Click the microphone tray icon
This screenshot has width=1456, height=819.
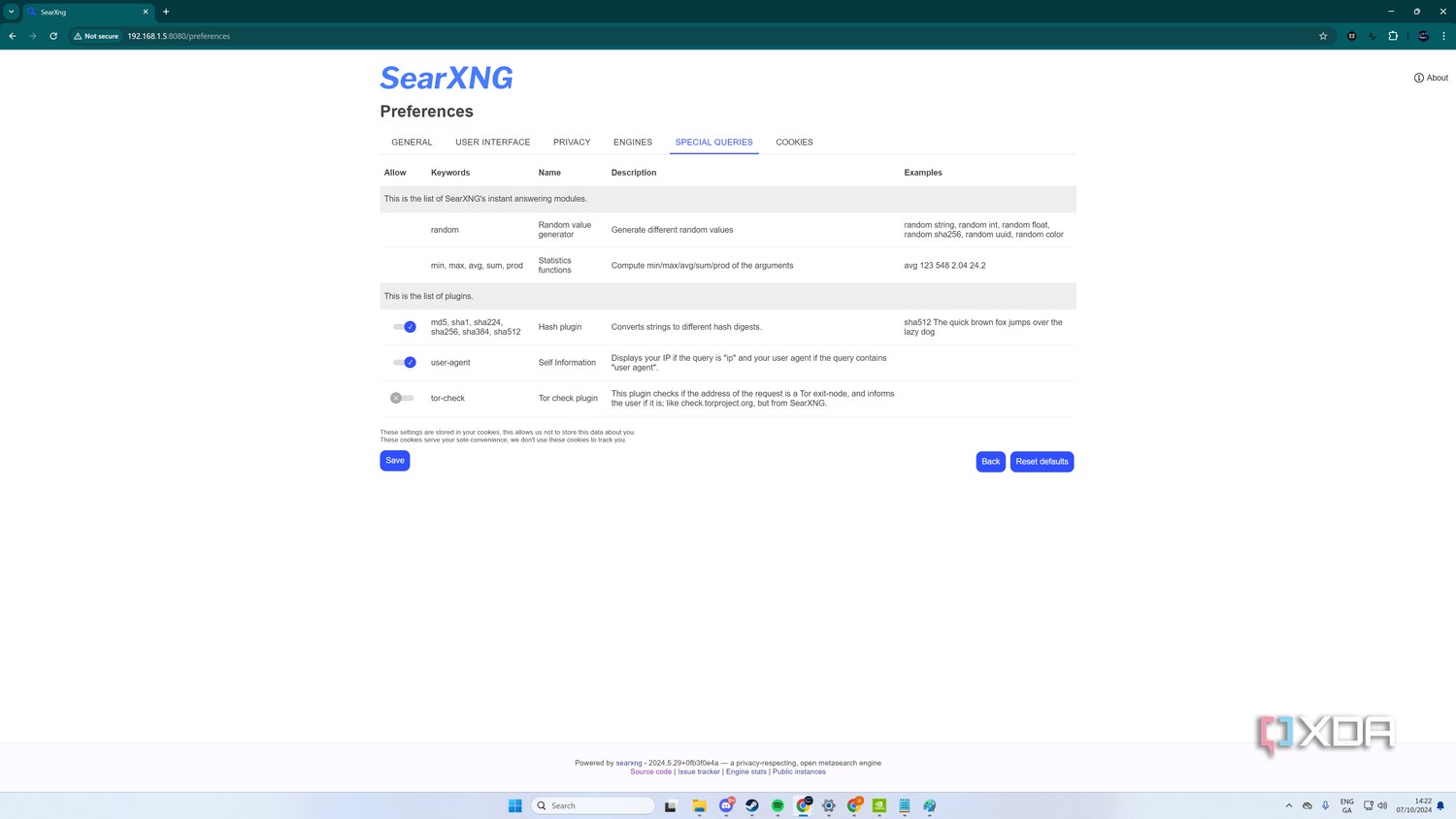pyautogui.click(x=1325, y=805)
